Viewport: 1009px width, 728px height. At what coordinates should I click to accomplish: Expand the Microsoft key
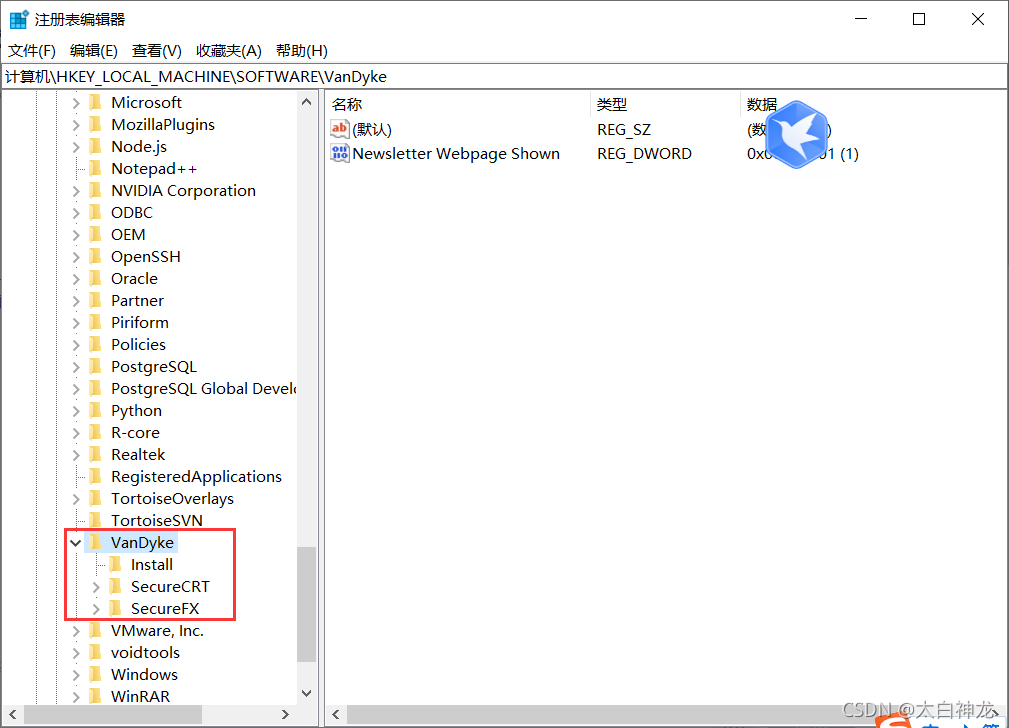76,103
